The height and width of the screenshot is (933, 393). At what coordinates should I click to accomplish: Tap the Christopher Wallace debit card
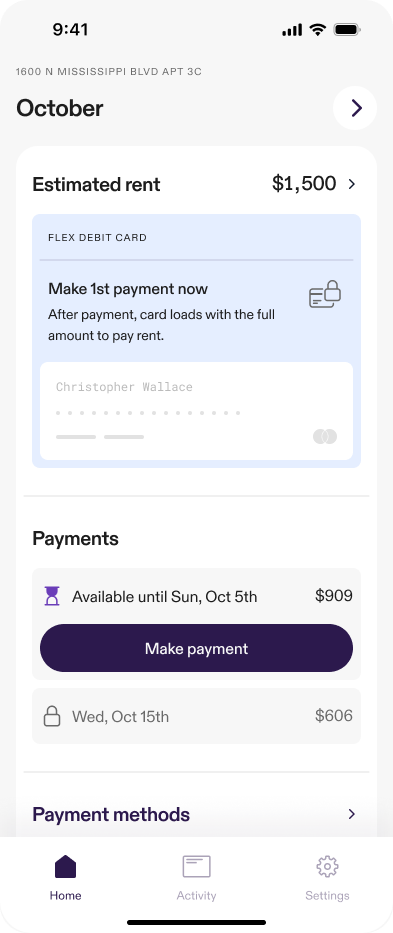point(196,411)
